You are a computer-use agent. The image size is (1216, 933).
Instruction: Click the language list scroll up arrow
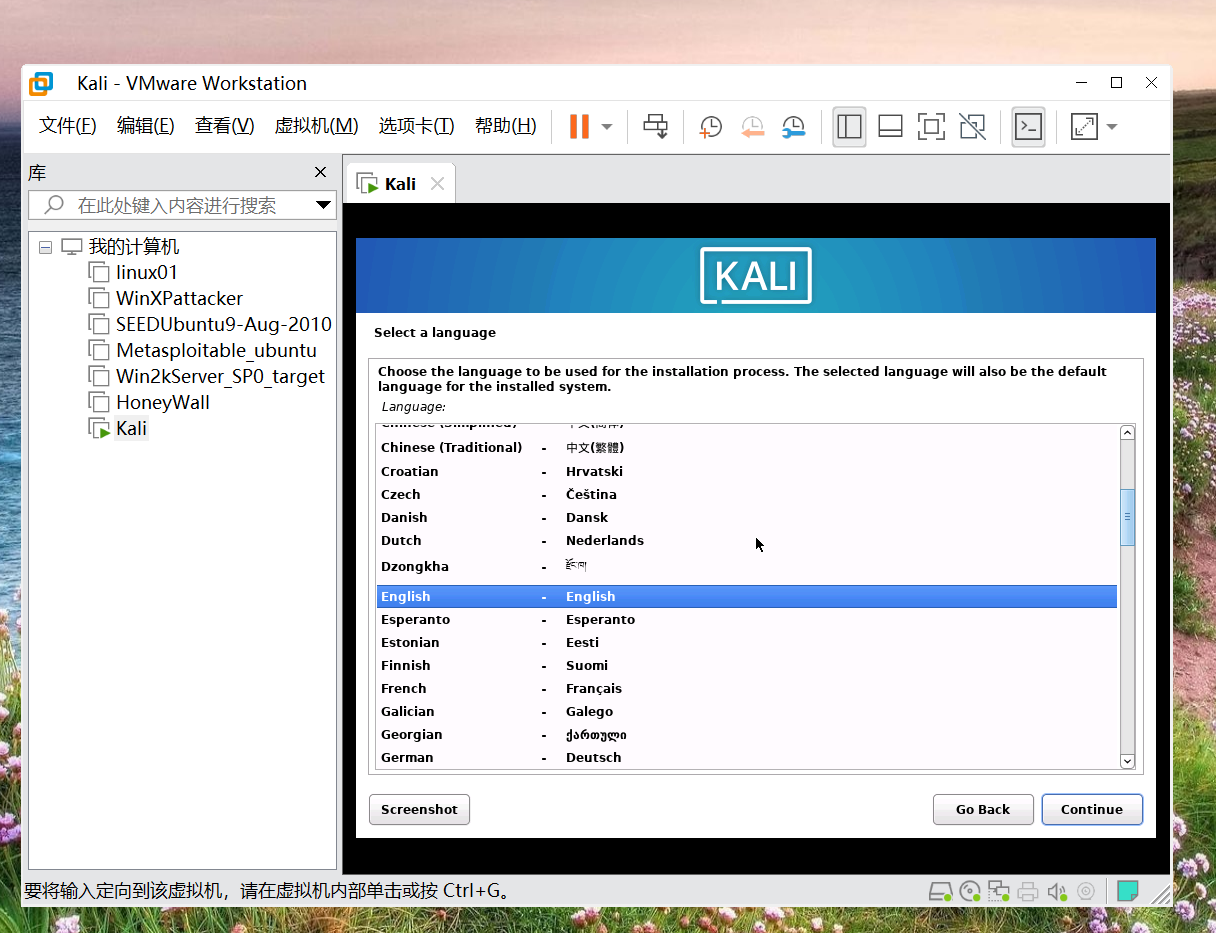coord(1127,433)
